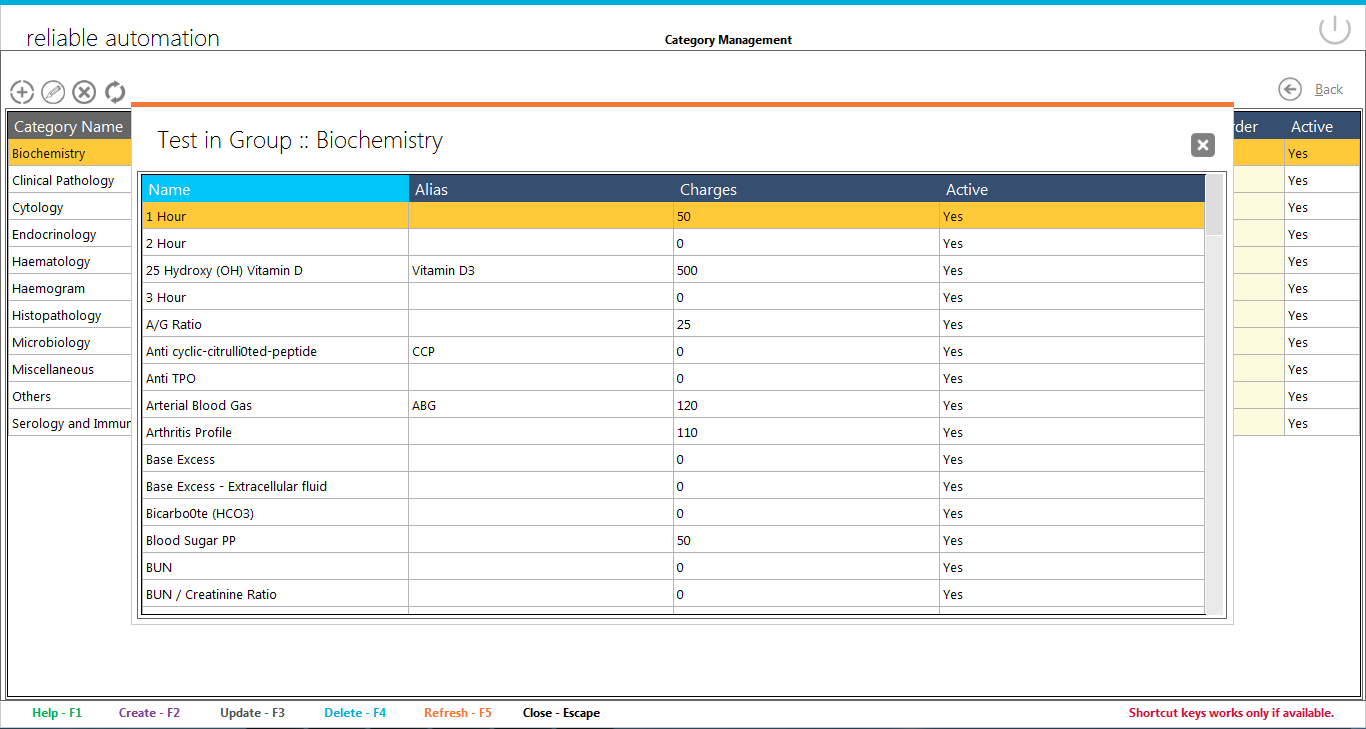Select Base Excess - Extracellular fluid row
This screenshot has height=729, width=1366.
pos(673,486)
